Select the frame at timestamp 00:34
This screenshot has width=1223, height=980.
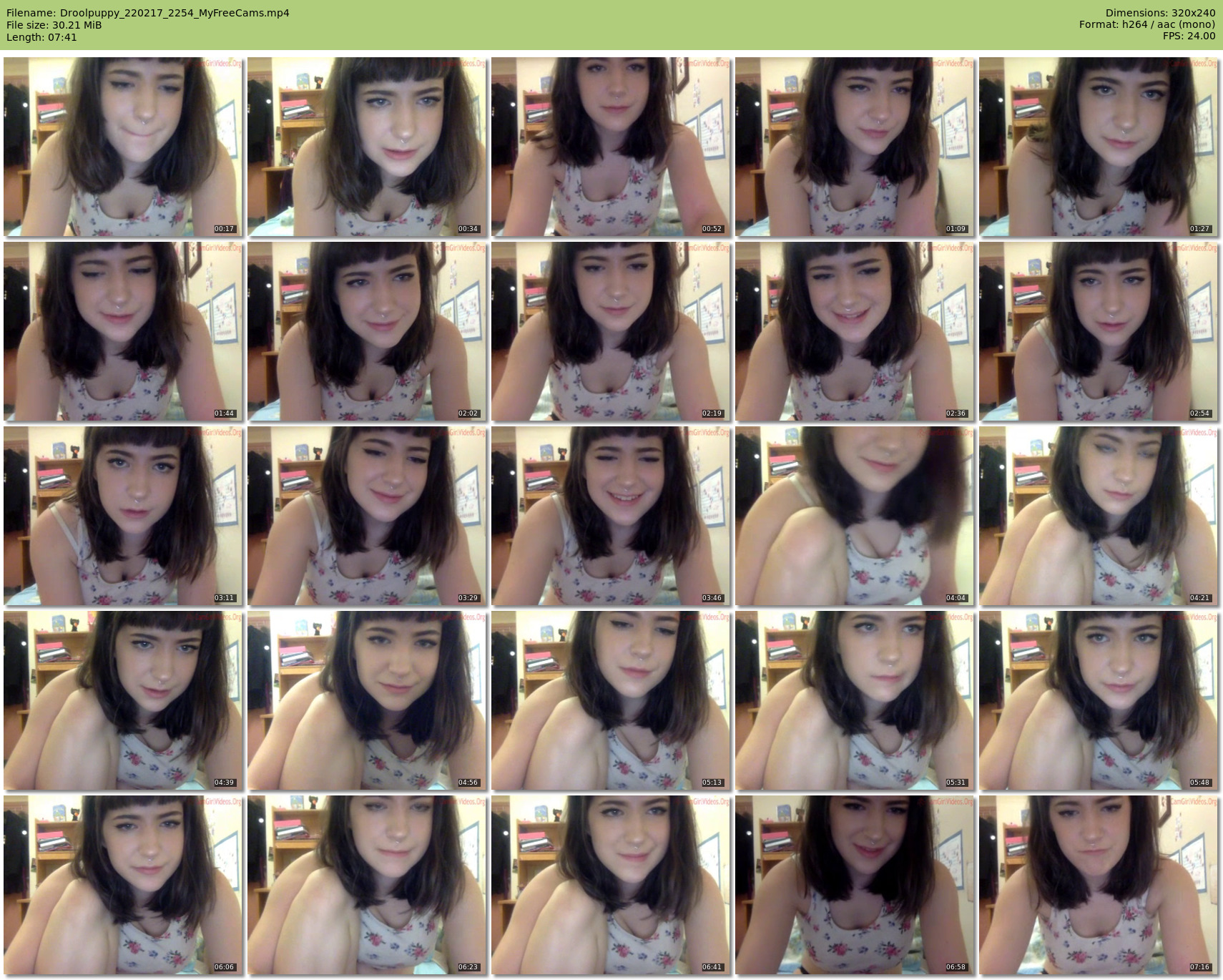click(x=367, y=147)
